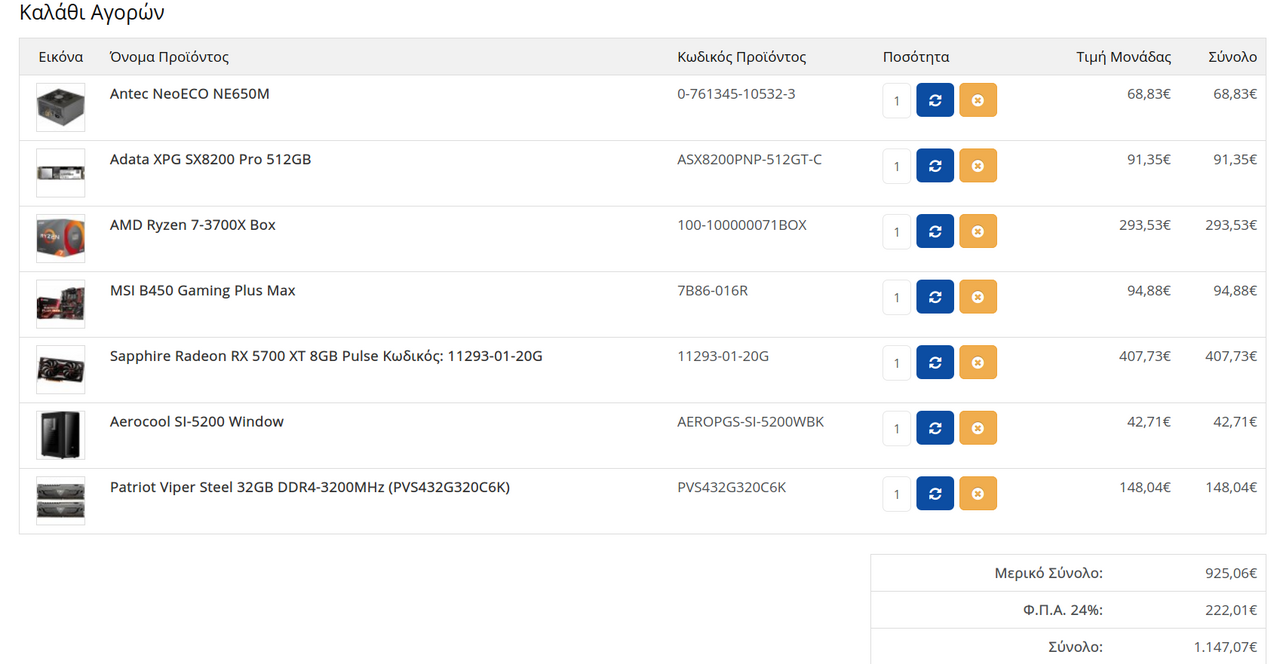The width and height of the screenshot is (1280, 664).
Task: Open the MSI motherboard thumbnail image
Action: [60, 304]
